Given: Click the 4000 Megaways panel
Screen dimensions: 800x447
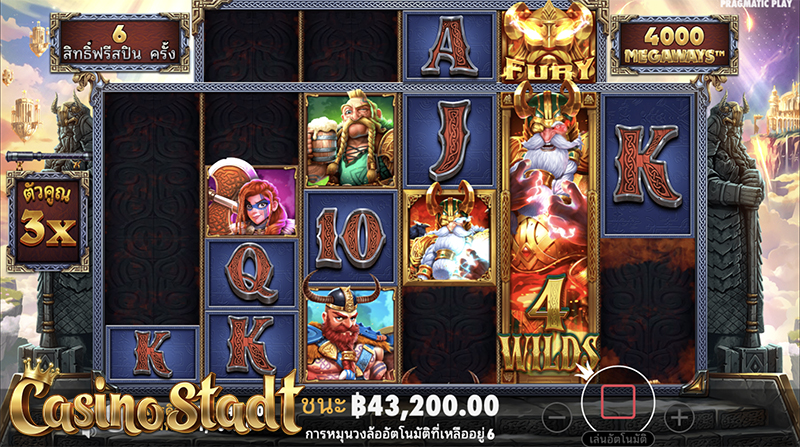Looking at the screenshot, I should (x=674, y=44).
